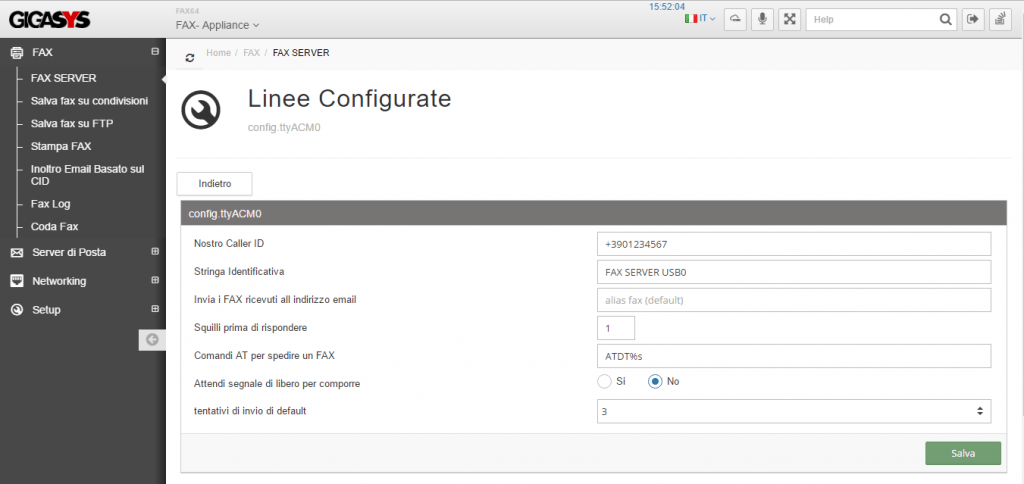Expand the Networking sidebar section

(59, 281)
